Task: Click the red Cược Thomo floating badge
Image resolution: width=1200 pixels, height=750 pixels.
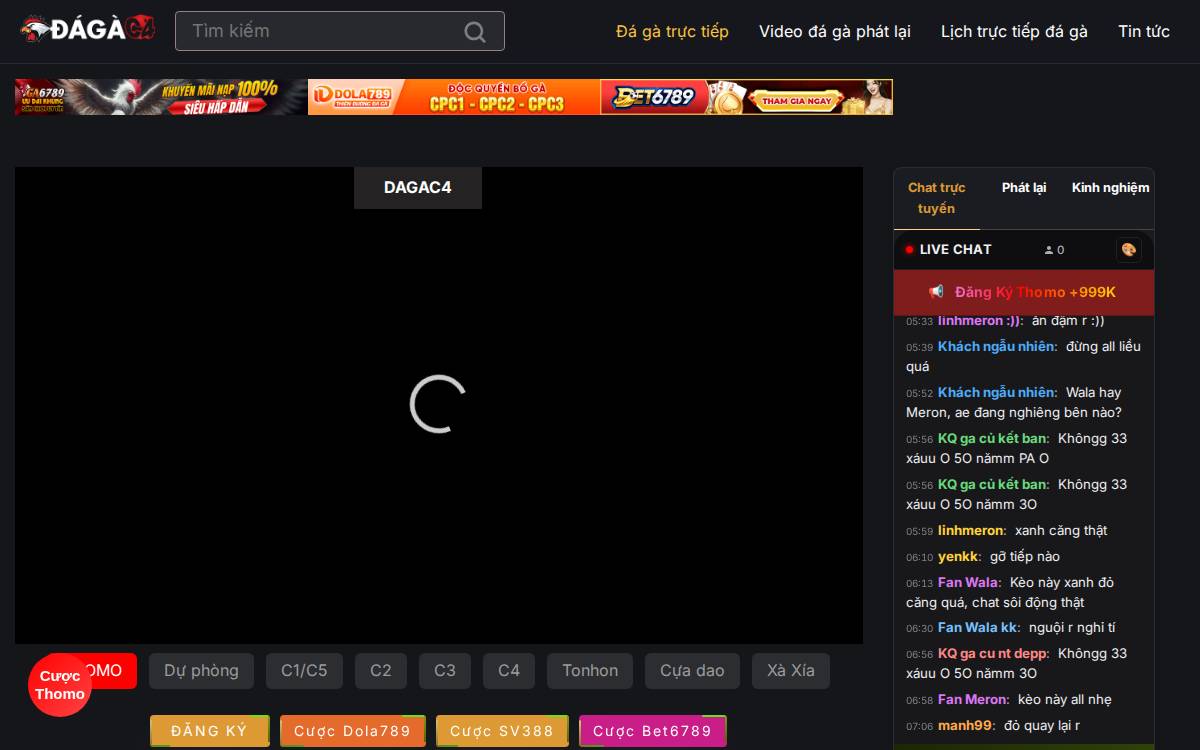Action: point(60,685)
